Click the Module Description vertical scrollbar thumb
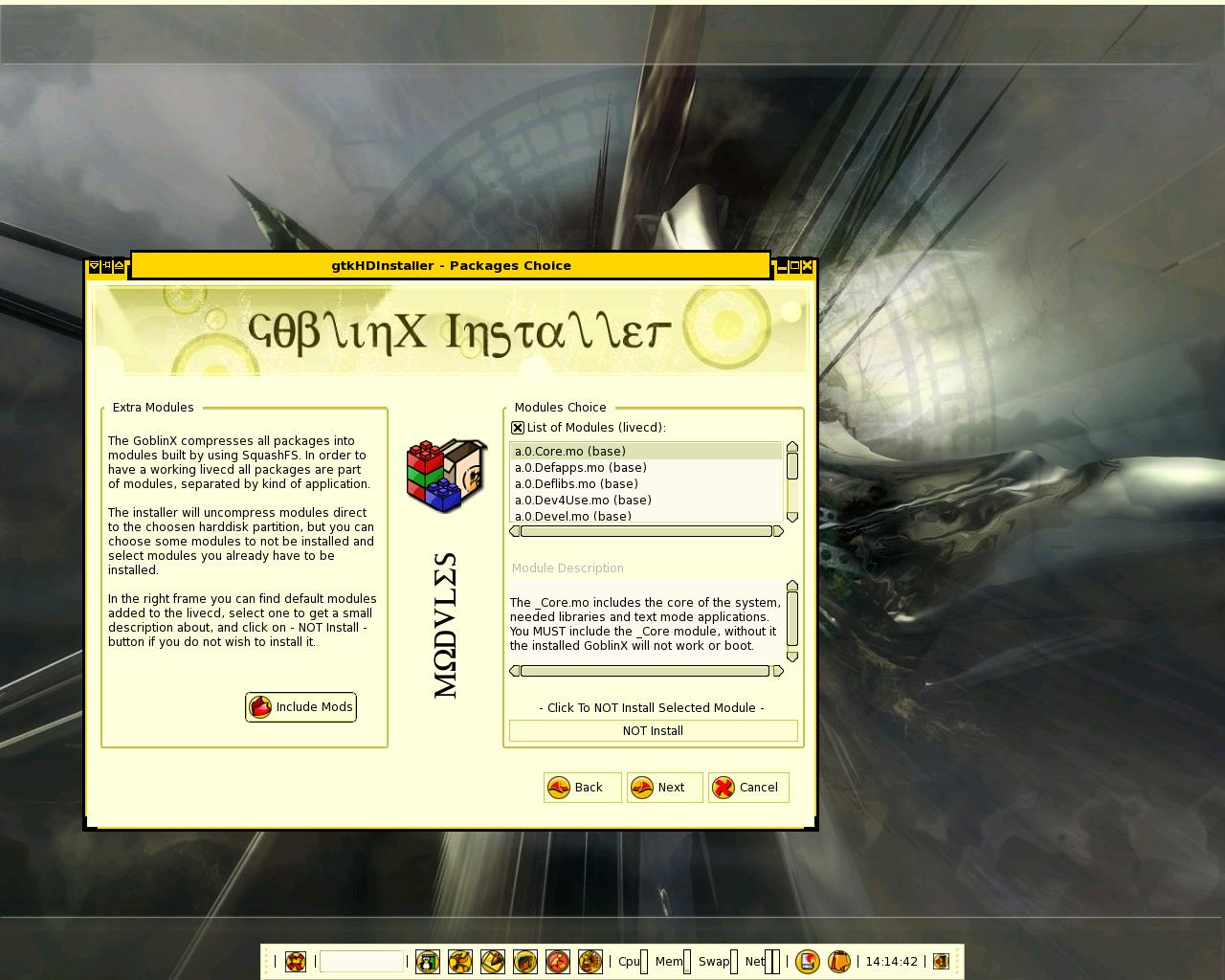This screenshot has width=1225, height=980. click(x=792, y=619)
